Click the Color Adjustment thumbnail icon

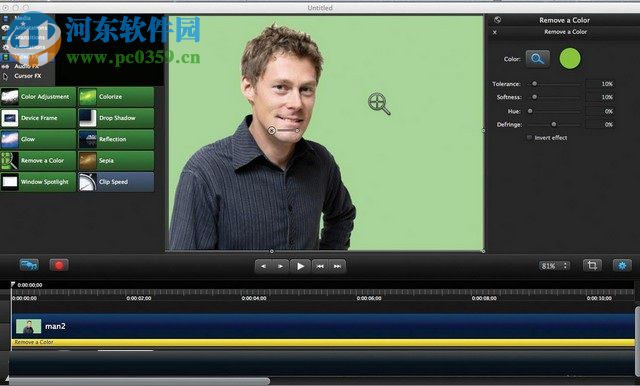tap(9, 97)
